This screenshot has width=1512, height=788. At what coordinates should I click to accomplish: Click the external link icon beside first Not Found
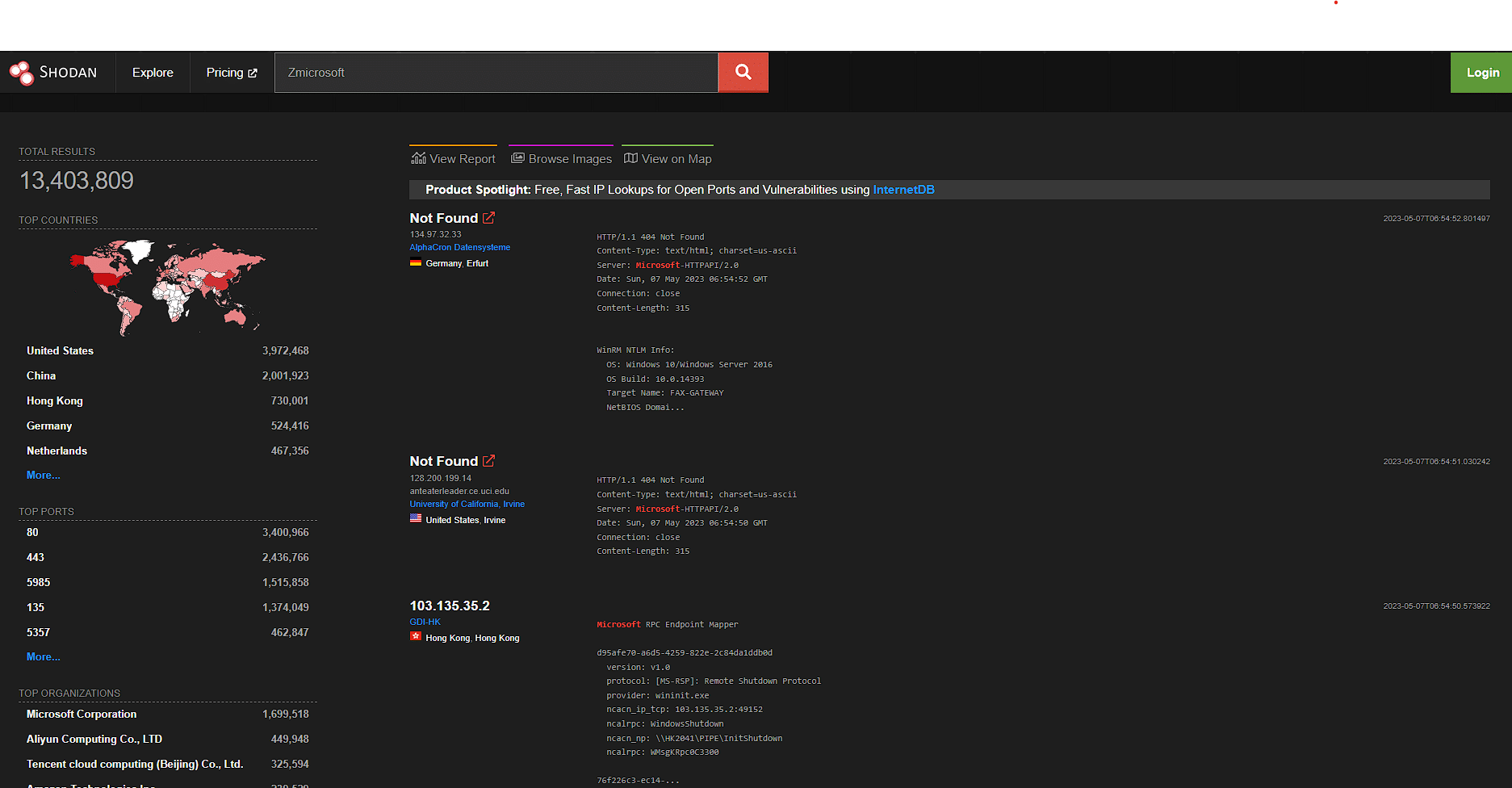489,216
